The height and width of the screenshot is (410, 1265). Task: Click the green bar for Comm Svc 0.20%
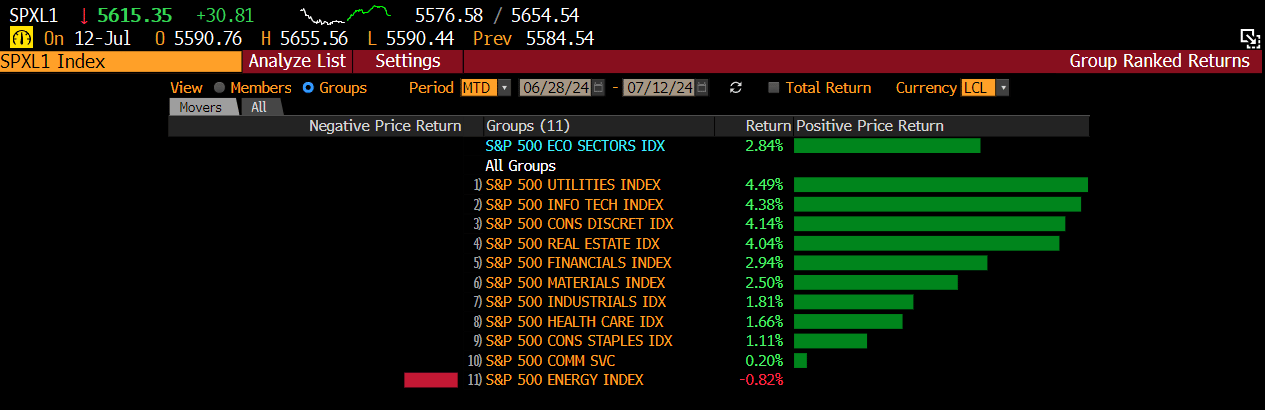pos(800,360)
